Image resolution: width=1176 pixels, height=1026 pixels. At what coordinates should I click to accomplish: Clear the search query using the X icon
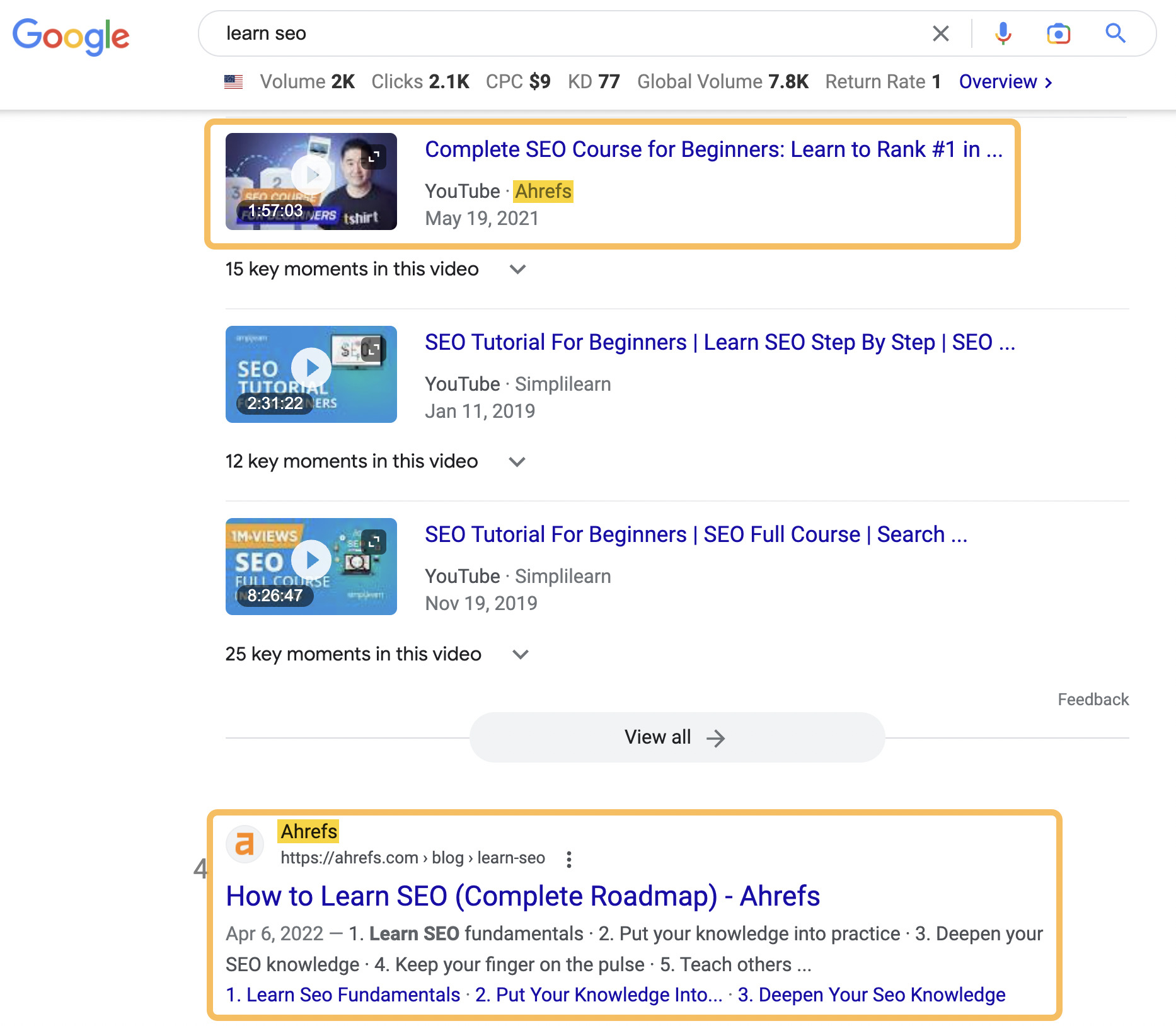[941, 33]
